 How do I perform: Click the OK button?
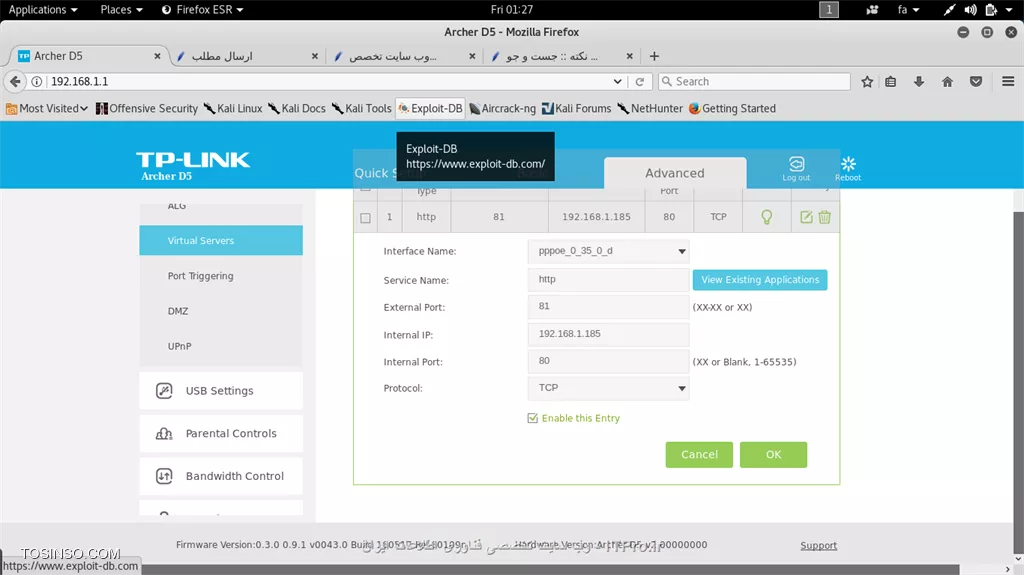click(773, 455)
